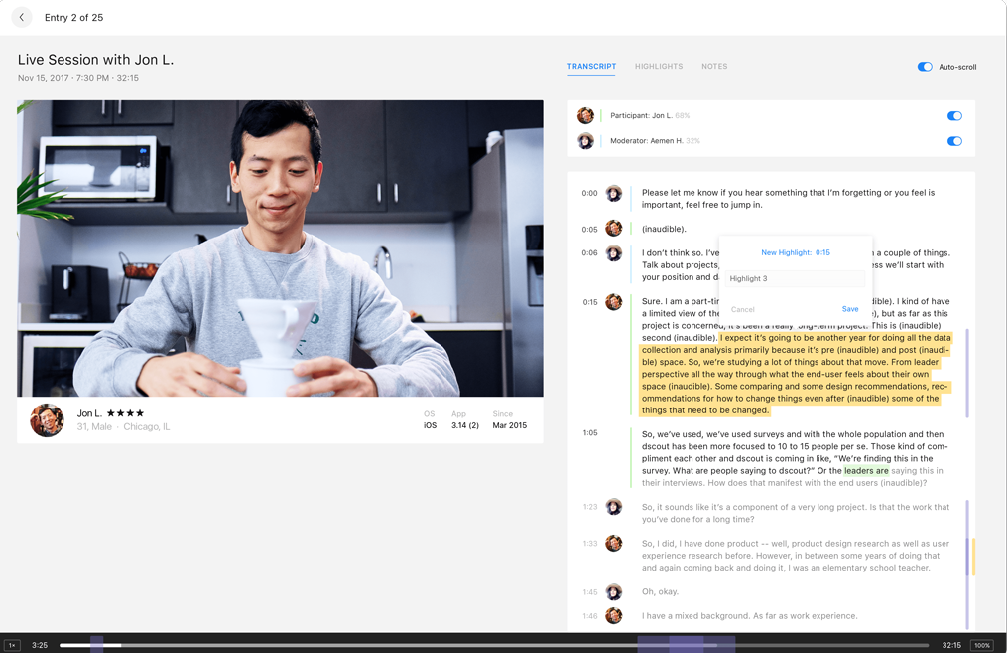This screenshot has height=653, width=1007.
Task: Cancel the new highlight popup
Action: click(743, 309)
